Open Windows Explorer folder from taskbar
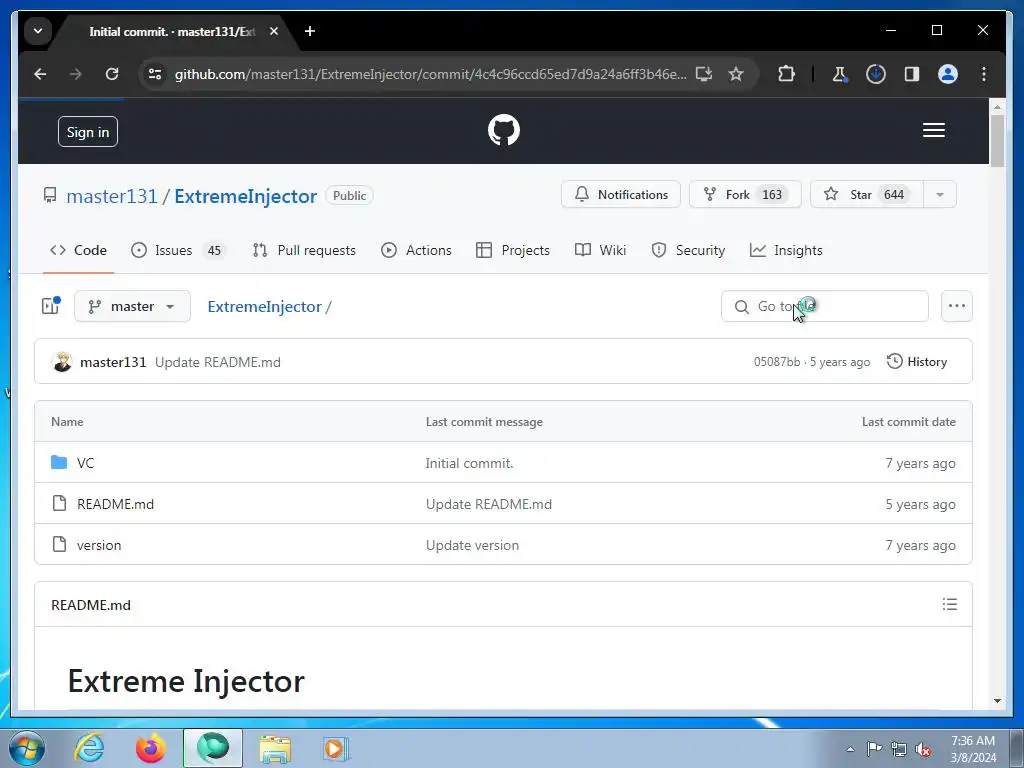Viewport: 1024px width, 768px height. 275,748
